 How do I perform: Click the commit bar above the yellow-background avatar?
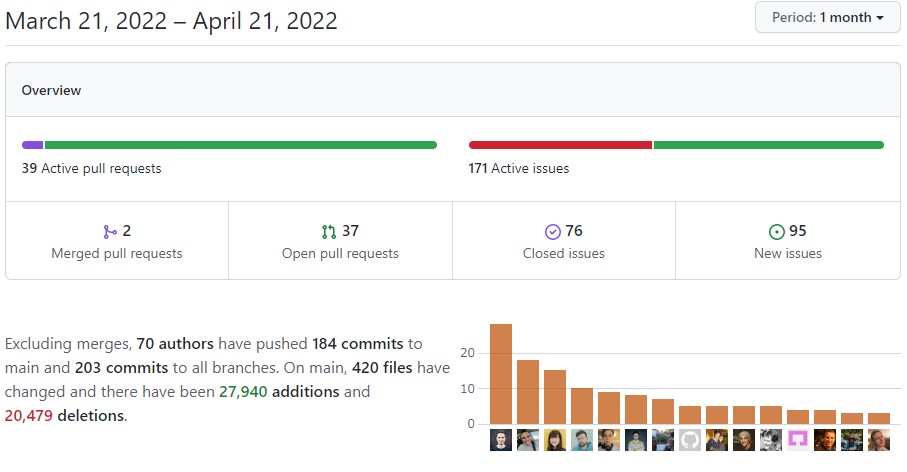click(555, 397)
